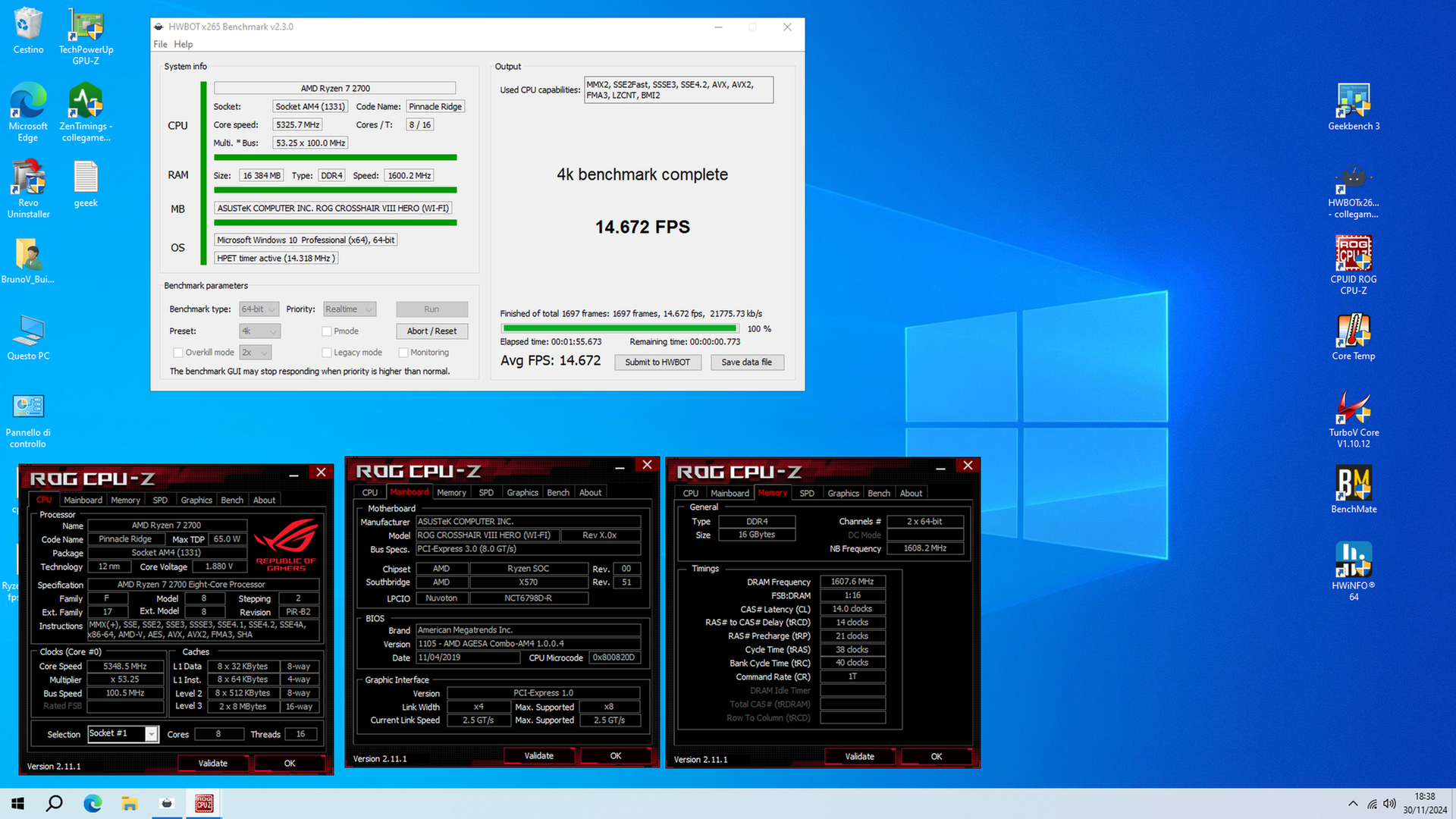
Task: Click the BIOS Version 1105 AGESA value
Action: pyautogui.click(x=528, y=644)
